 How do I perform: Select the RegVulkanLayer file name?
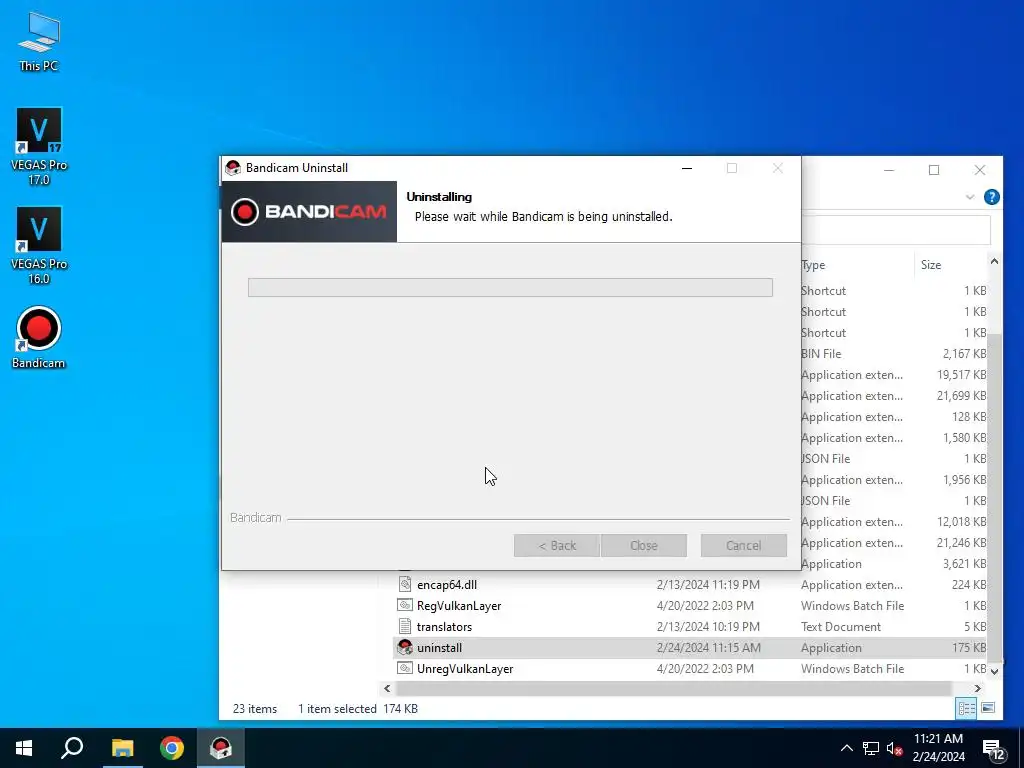[x=459, y=605]
